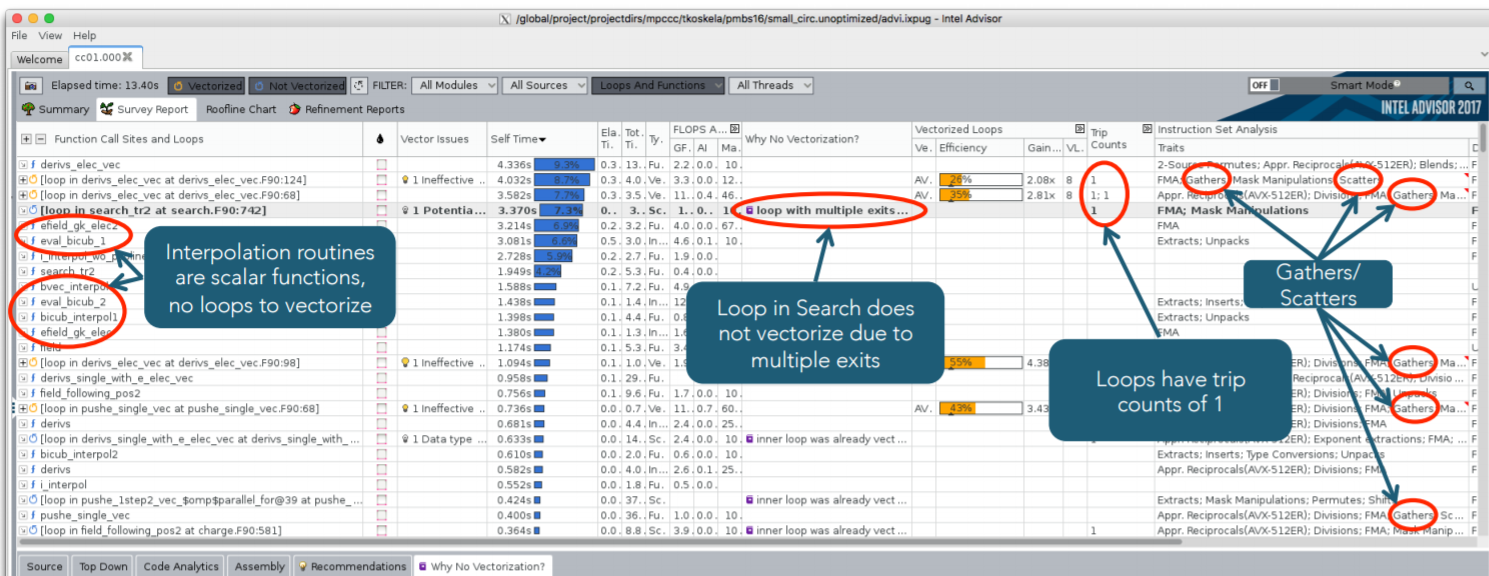Click the lightbulb next to 1 Data type
The height and width of the screenshot is (576, 1489).
coord(406,439)
